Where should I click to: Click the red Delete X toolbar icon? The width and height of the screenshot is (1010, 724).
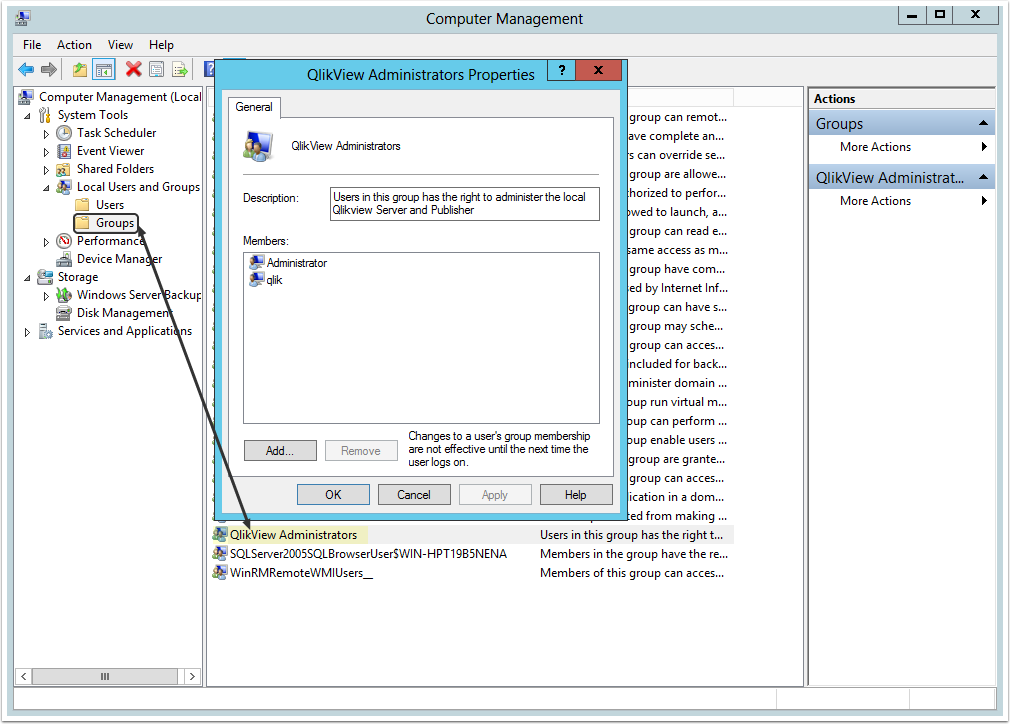coord(133,69)
